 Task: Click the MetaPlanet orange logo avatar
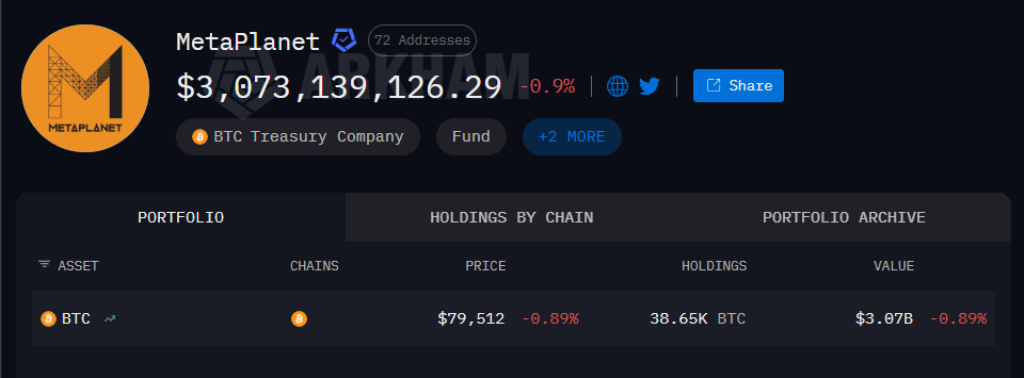(85, 88)
